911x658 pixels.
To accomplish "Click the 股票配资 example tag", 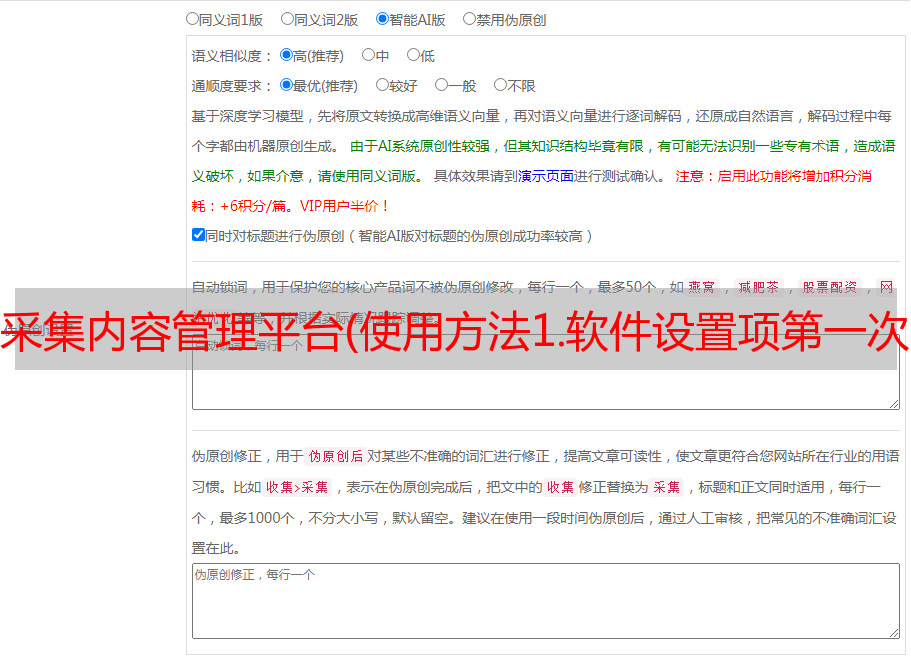I will (830, 287).
